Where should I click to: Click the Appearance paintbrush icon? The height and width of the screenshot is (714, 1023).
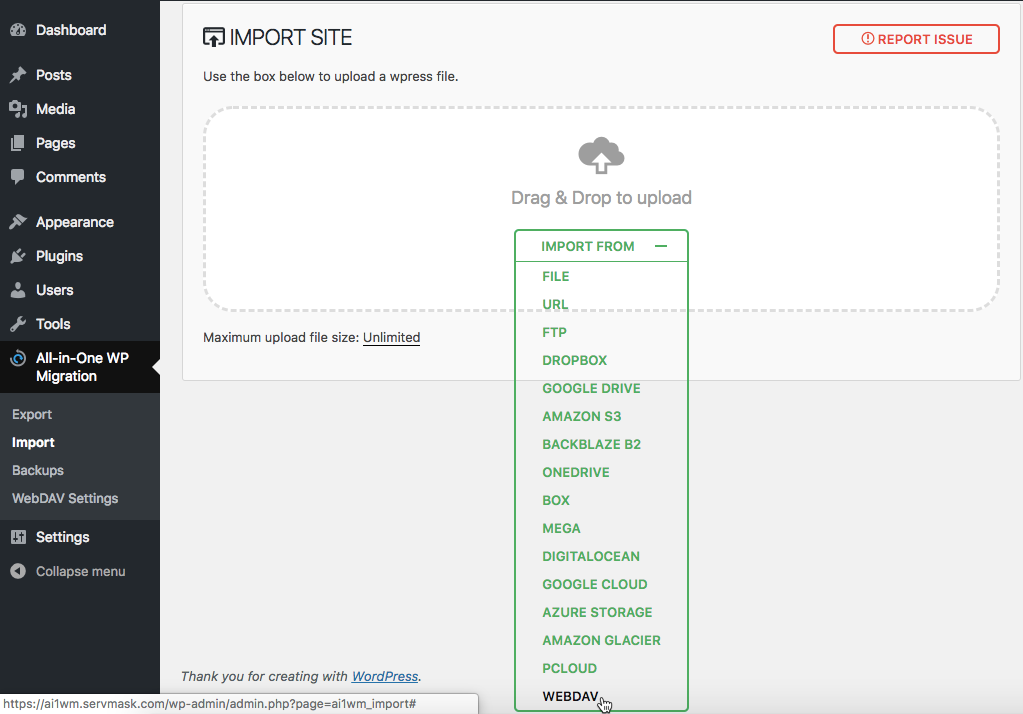18,222
